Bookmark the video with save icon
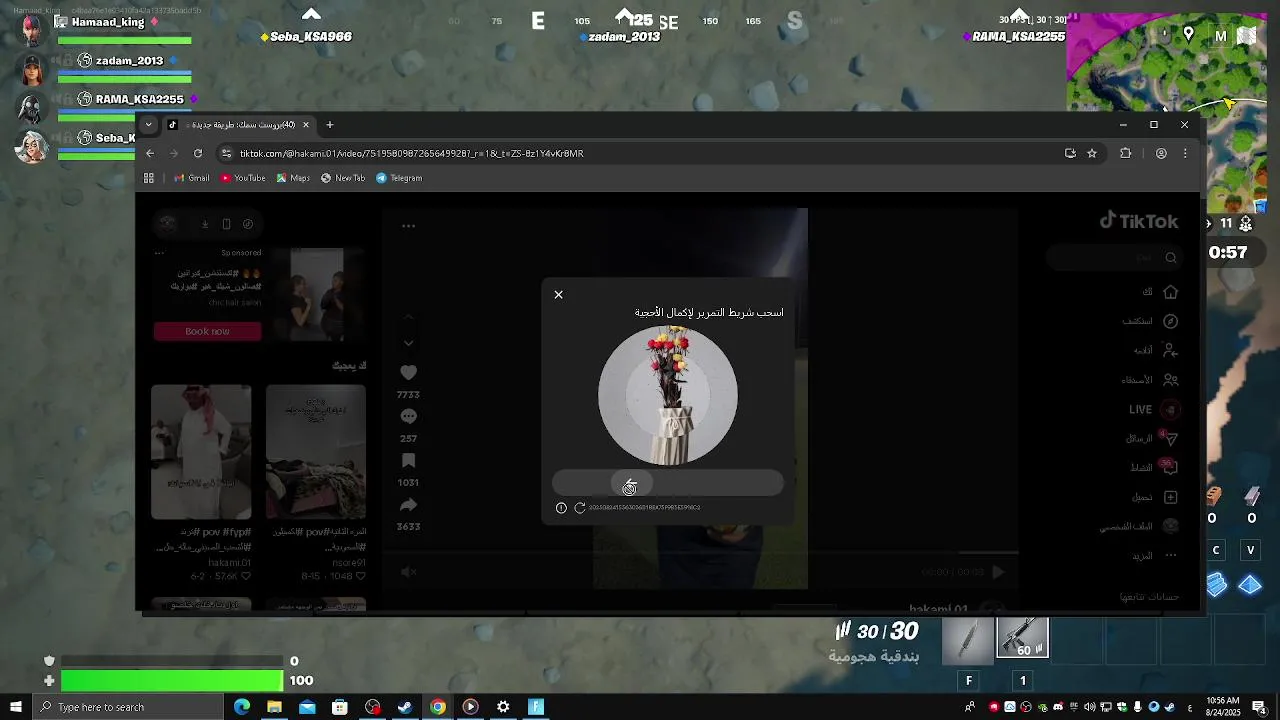The height and width of the screenshot is (720, 1280). tap(408, 461)
